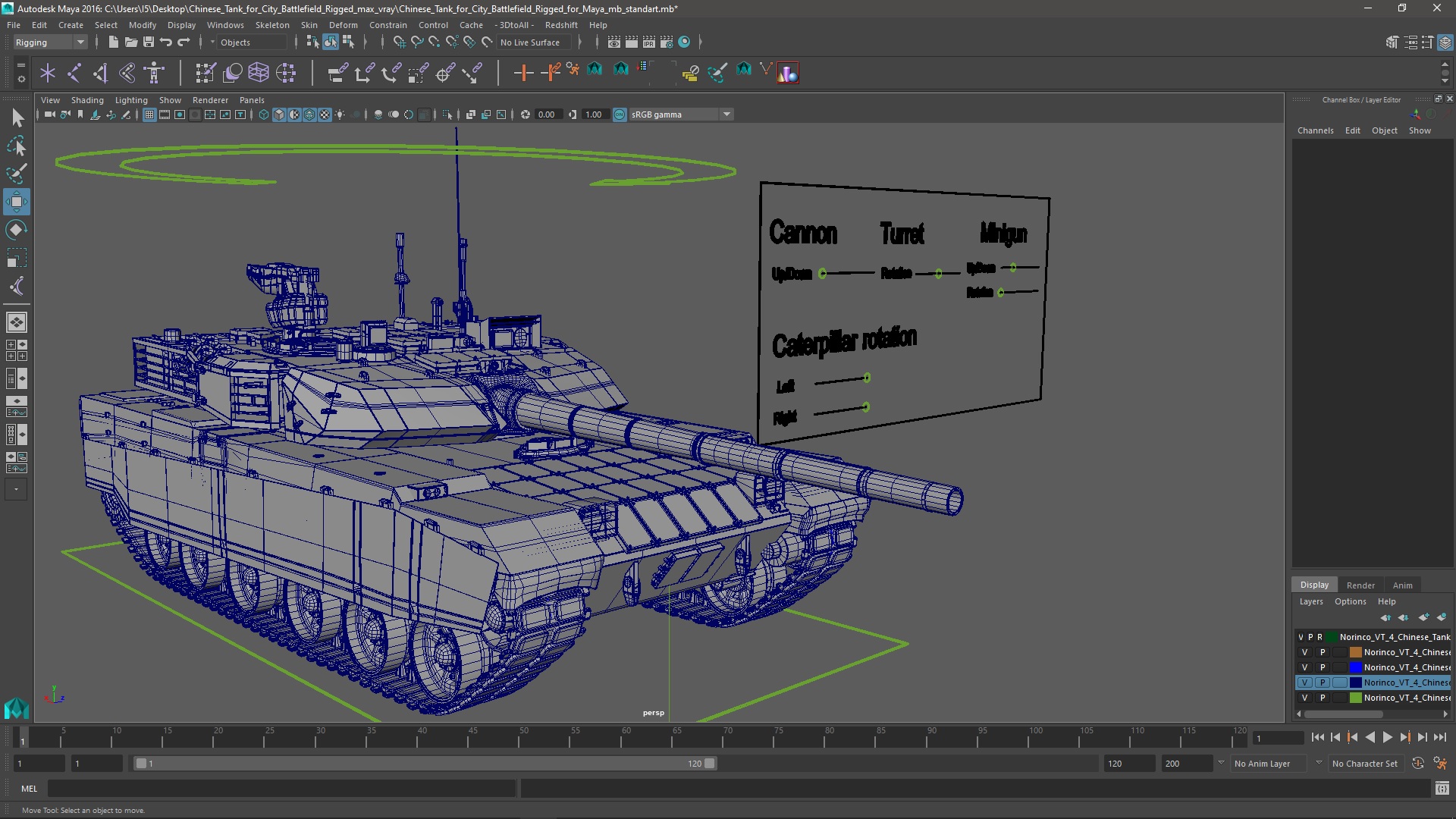Click the Cluster deformer shelf icon
1456x819 pixels.
coord(286,73)
